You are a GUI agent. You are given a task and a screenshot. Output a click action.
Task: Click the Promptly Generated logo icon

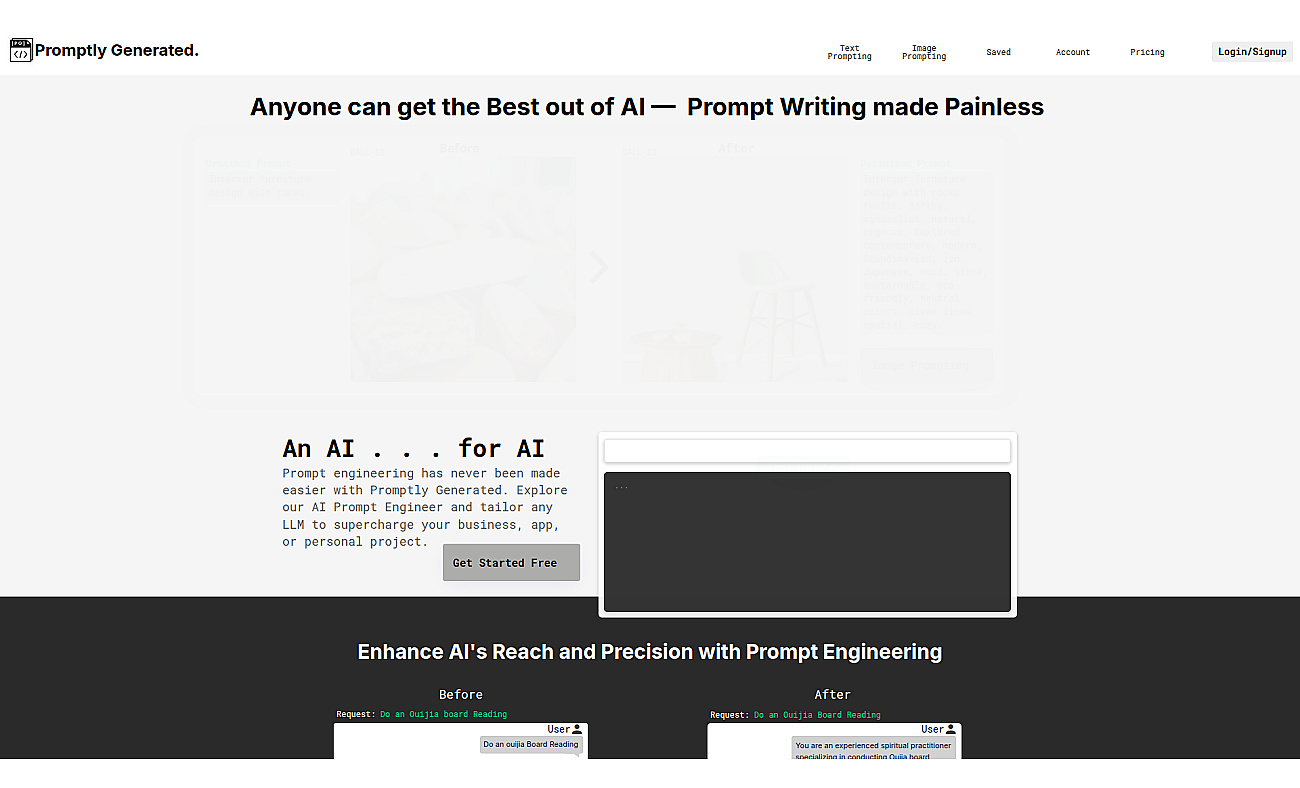[x=21, y=50]
